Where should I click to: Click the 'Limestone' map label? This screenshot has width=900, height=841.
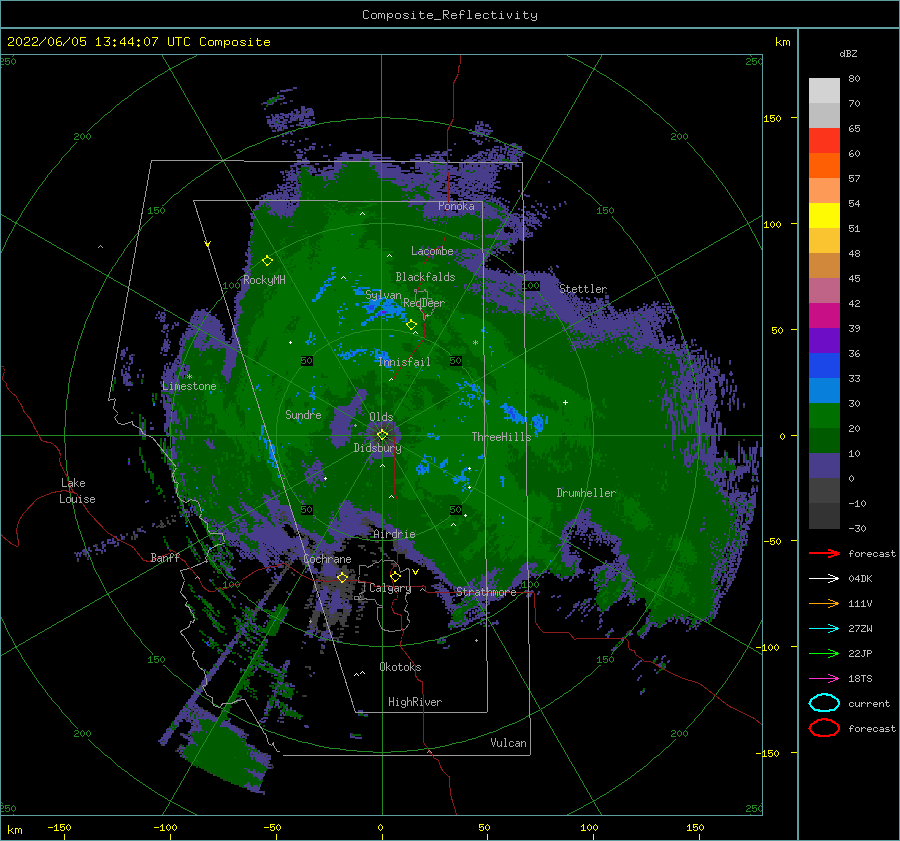[189, 386]
